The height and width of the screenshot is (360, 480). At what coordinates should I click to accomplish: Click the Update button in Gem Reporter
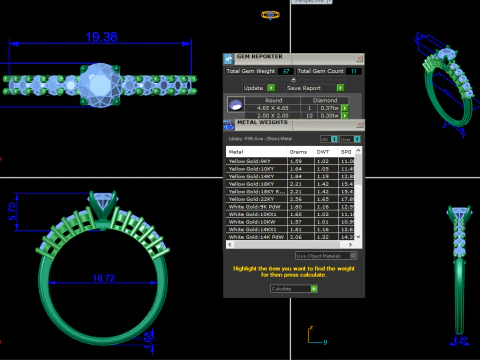[259, 88]
